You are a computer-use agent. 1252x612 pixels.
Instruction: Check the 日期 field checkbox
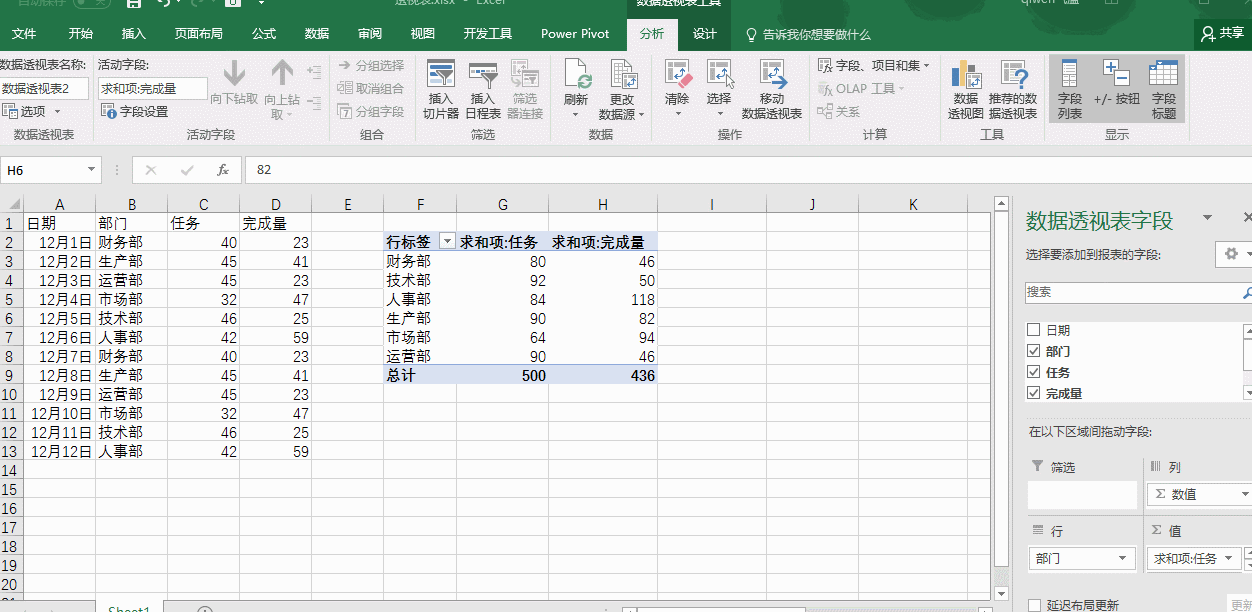pos(1034,330)
